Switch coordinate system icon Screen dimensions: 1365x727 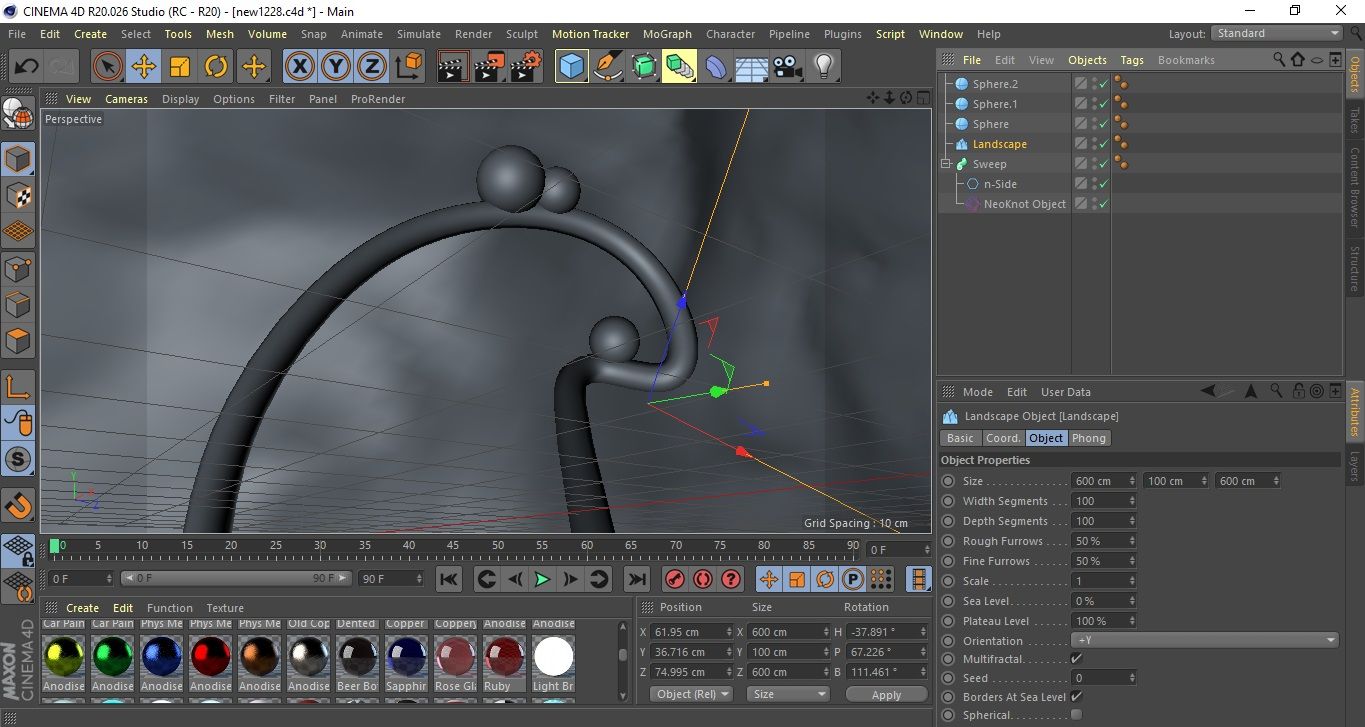point(408,67)
